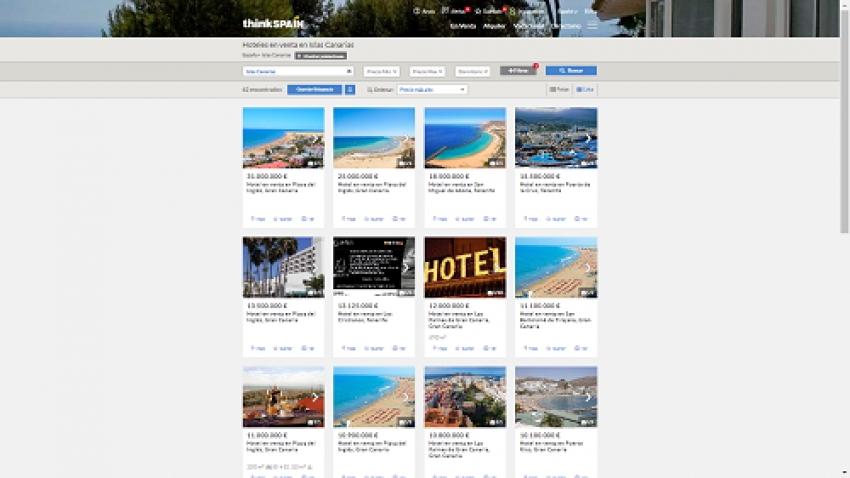This screenshot has width=850, height=478.
Task: Next photo arrow on the first Playa del Inglés listing
Action: [x=315, y=139]
